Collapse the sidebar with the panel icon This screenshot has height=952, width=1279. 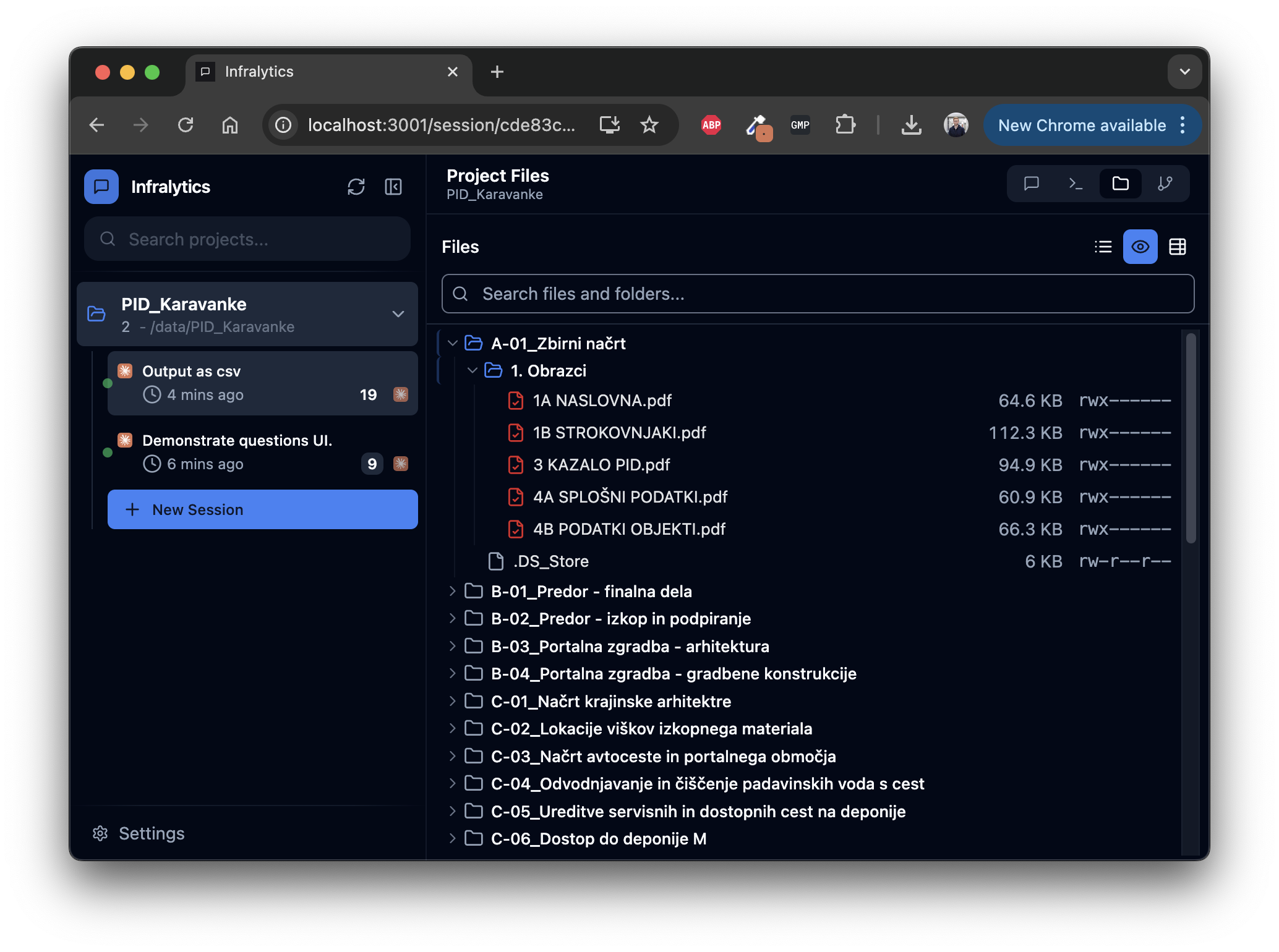[393, 187]
